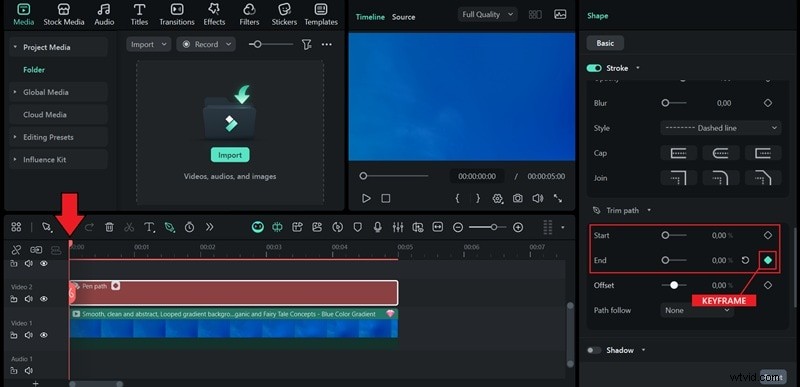
Task: Open the timeline layout grid icon
Action: (x=16, y=227)
